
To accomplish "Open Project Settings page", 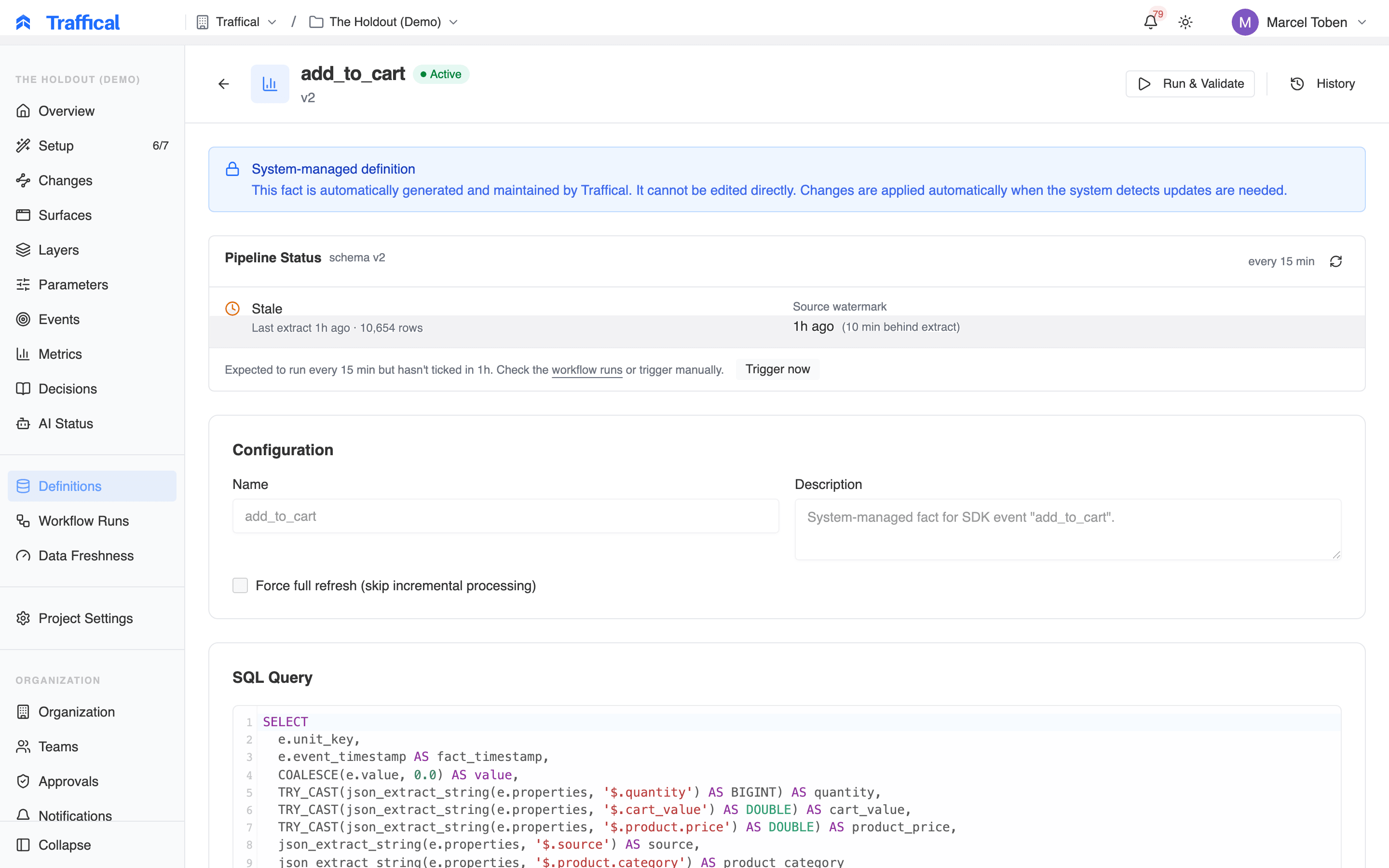I will pos(92,618).
